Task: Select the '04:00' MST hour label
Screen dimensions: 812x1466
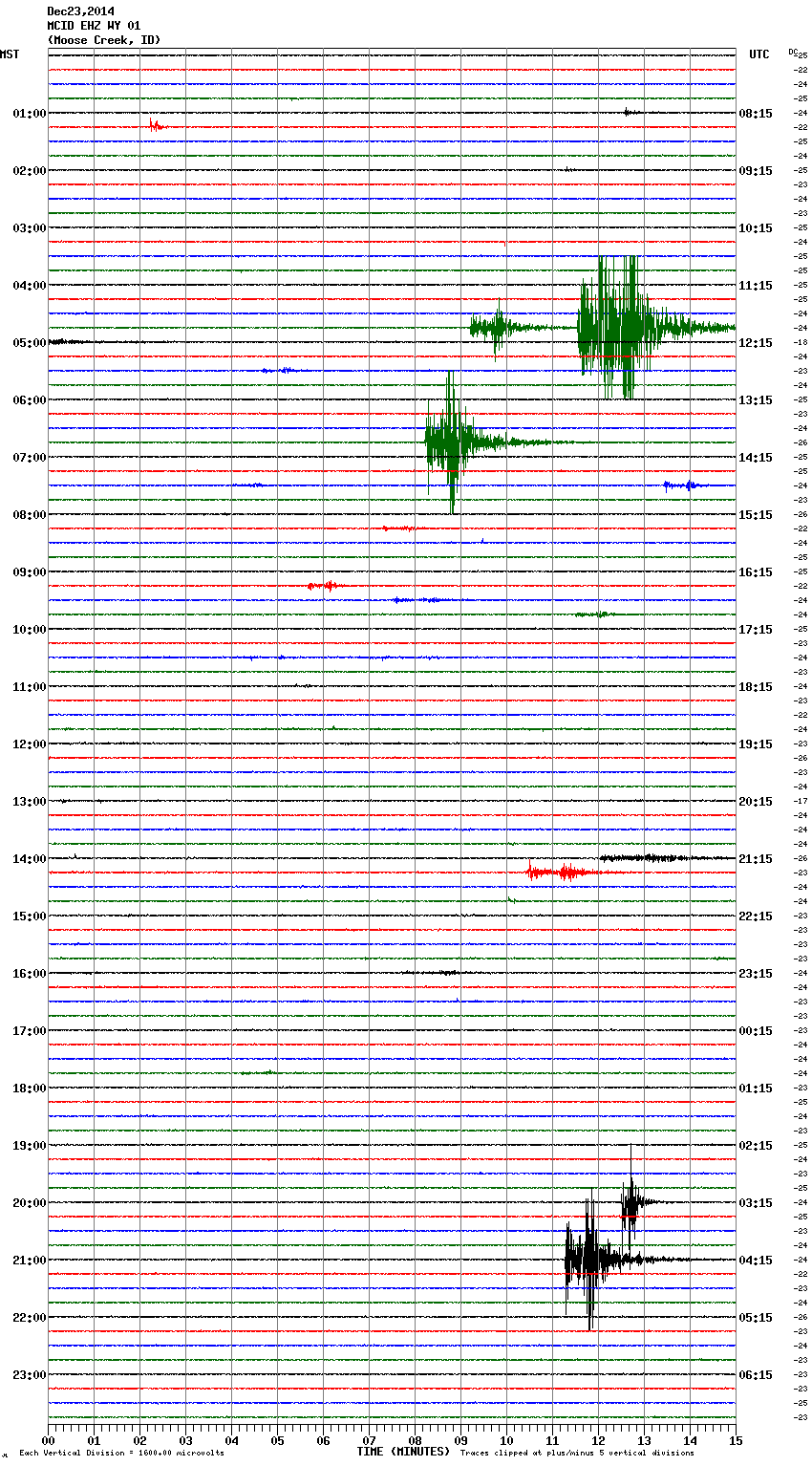Action: pyautogui.click(x=30, y=286)
